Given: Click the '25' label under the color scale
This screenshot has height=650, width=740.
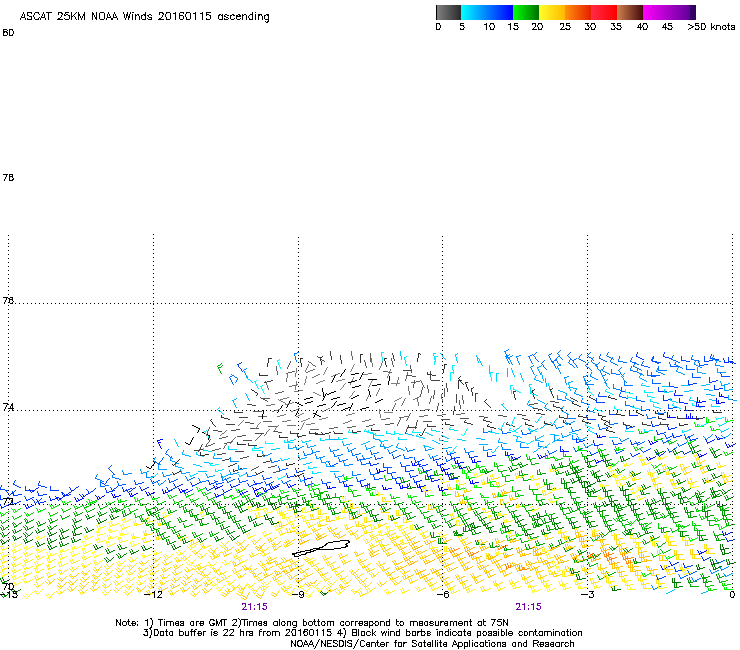Looking at the screenshot, I should pos(565,27).
